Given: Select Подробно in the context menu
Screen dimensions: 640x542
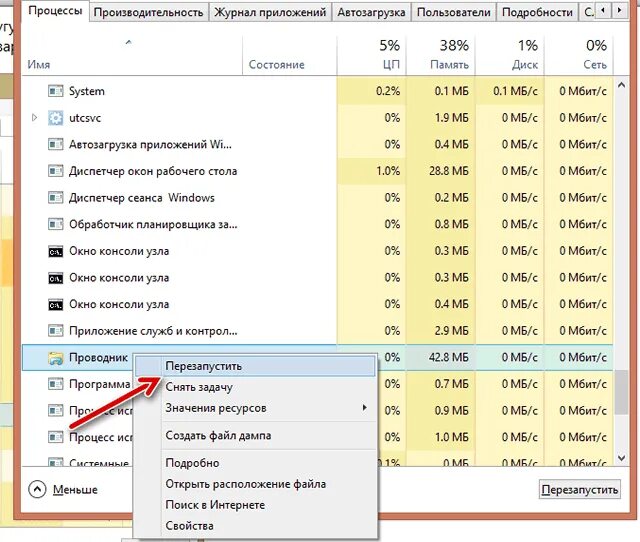Looking at the screenshot, I should pos(255,463).
